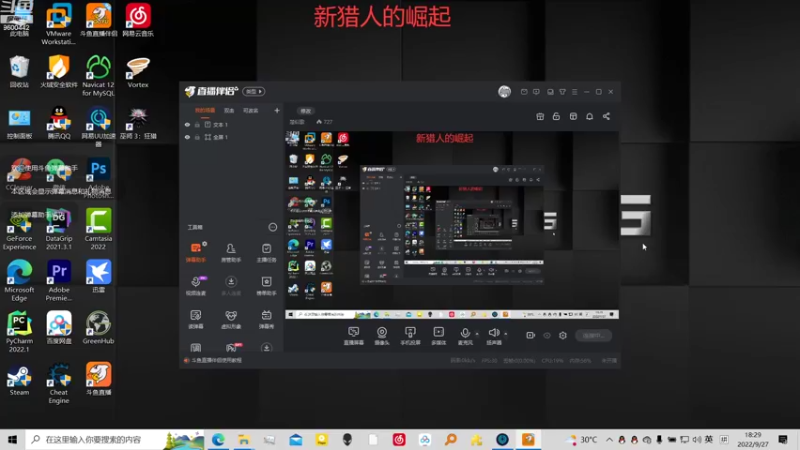Open Steam desktop shortcut
Screen dimensions: 800x450
[x=19, y=379]
